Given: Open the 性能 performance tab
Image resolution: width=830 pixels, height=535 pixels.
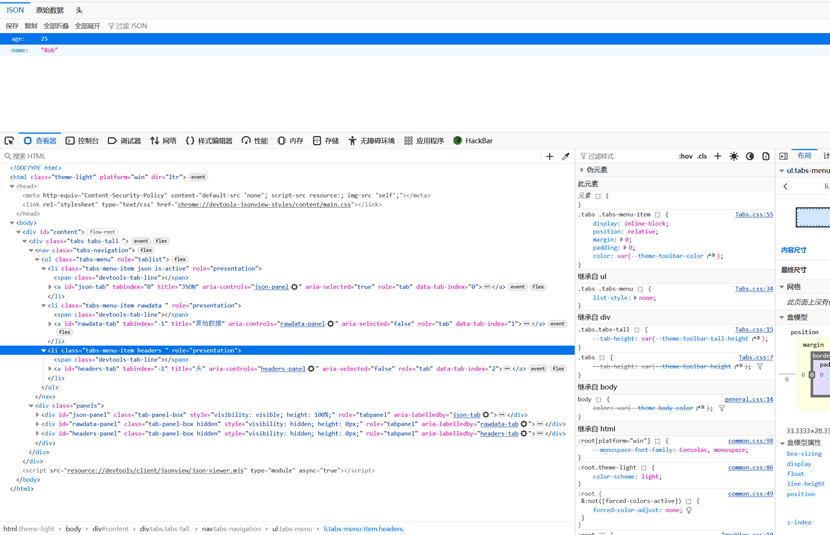Looking at the screenshot, I should pos(255,141).
